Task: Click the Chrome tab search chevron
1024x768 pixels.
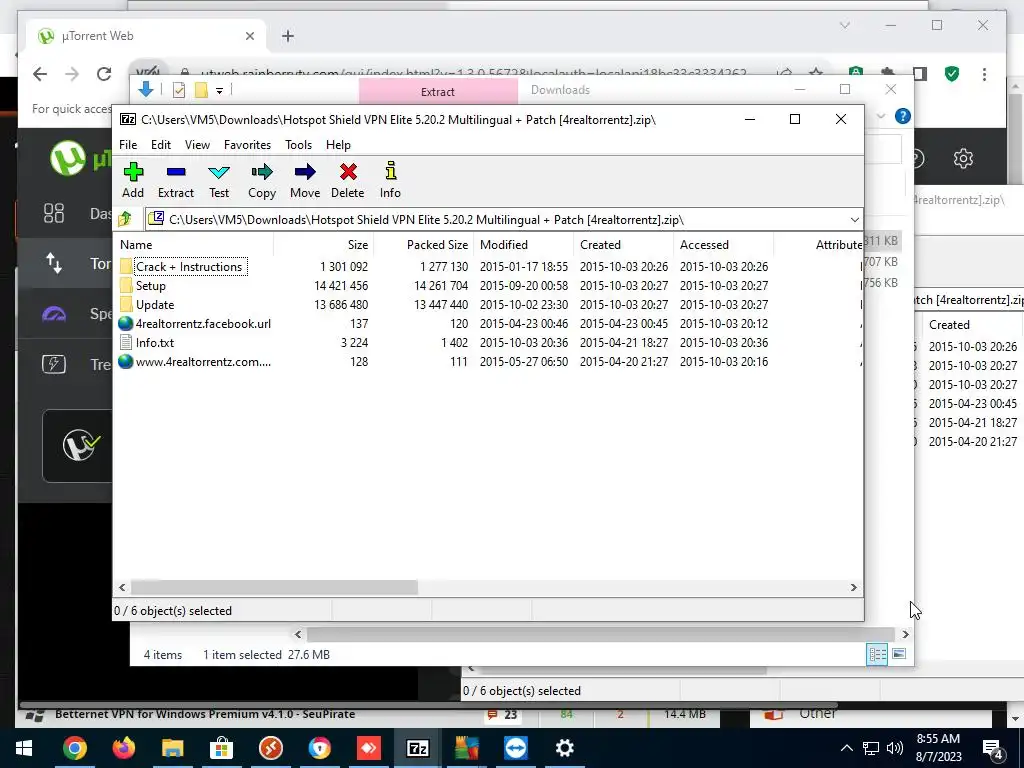Action: [x=844, y=25]
